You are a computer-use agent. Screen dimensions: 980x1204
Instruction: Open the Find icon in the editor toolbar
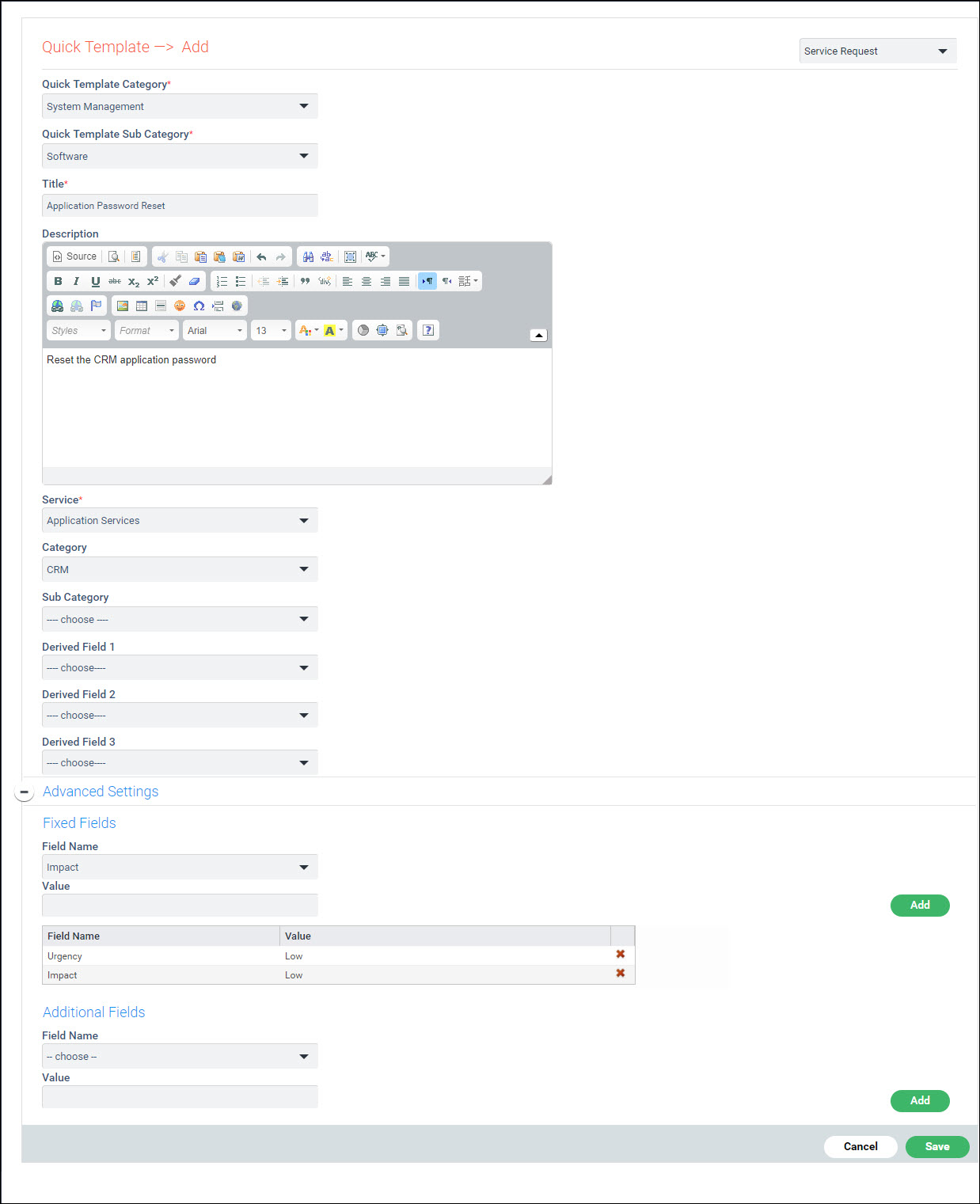point(308,256)
